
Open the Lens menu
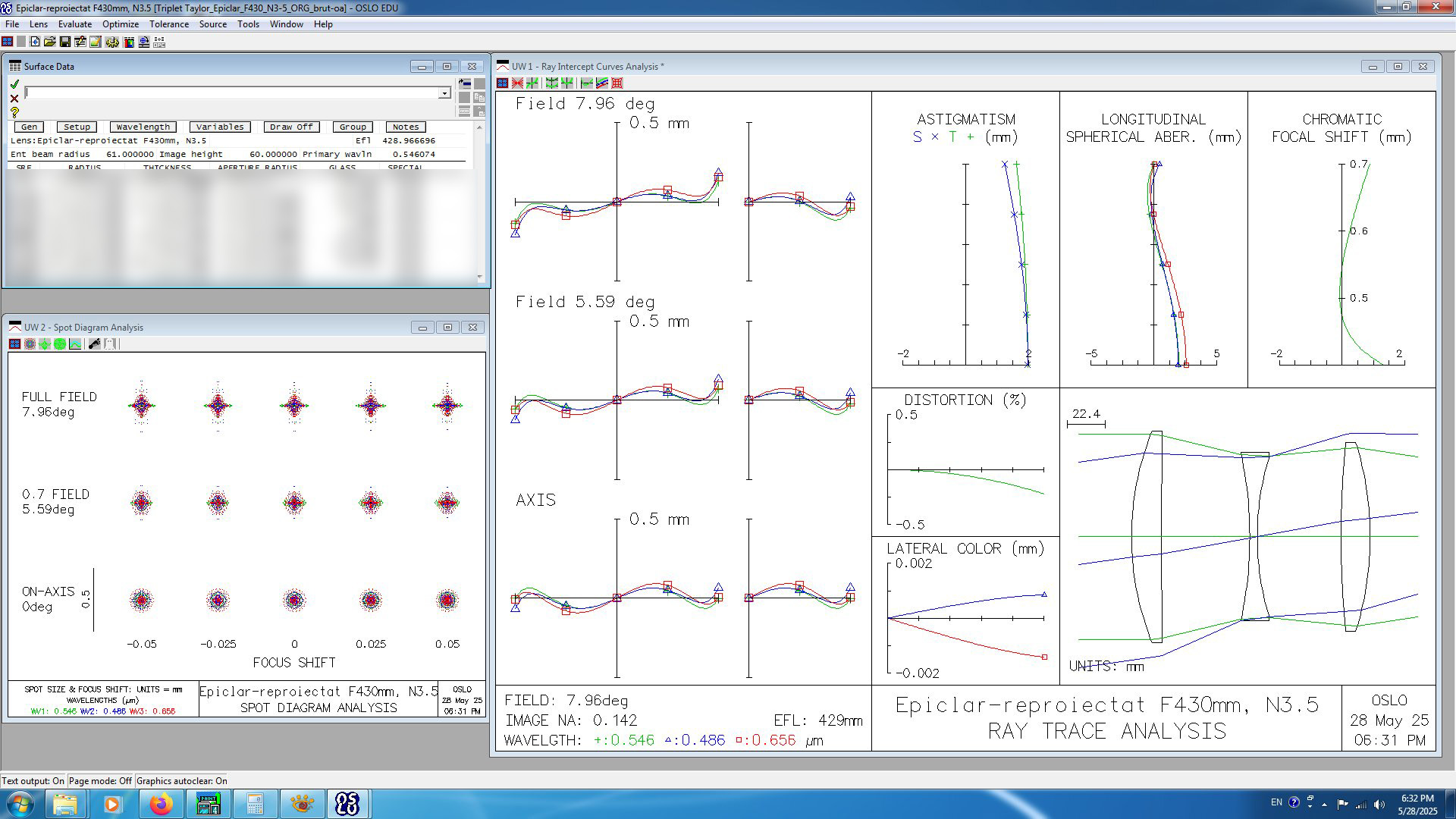pyautogui.click(x=39, y=24)
